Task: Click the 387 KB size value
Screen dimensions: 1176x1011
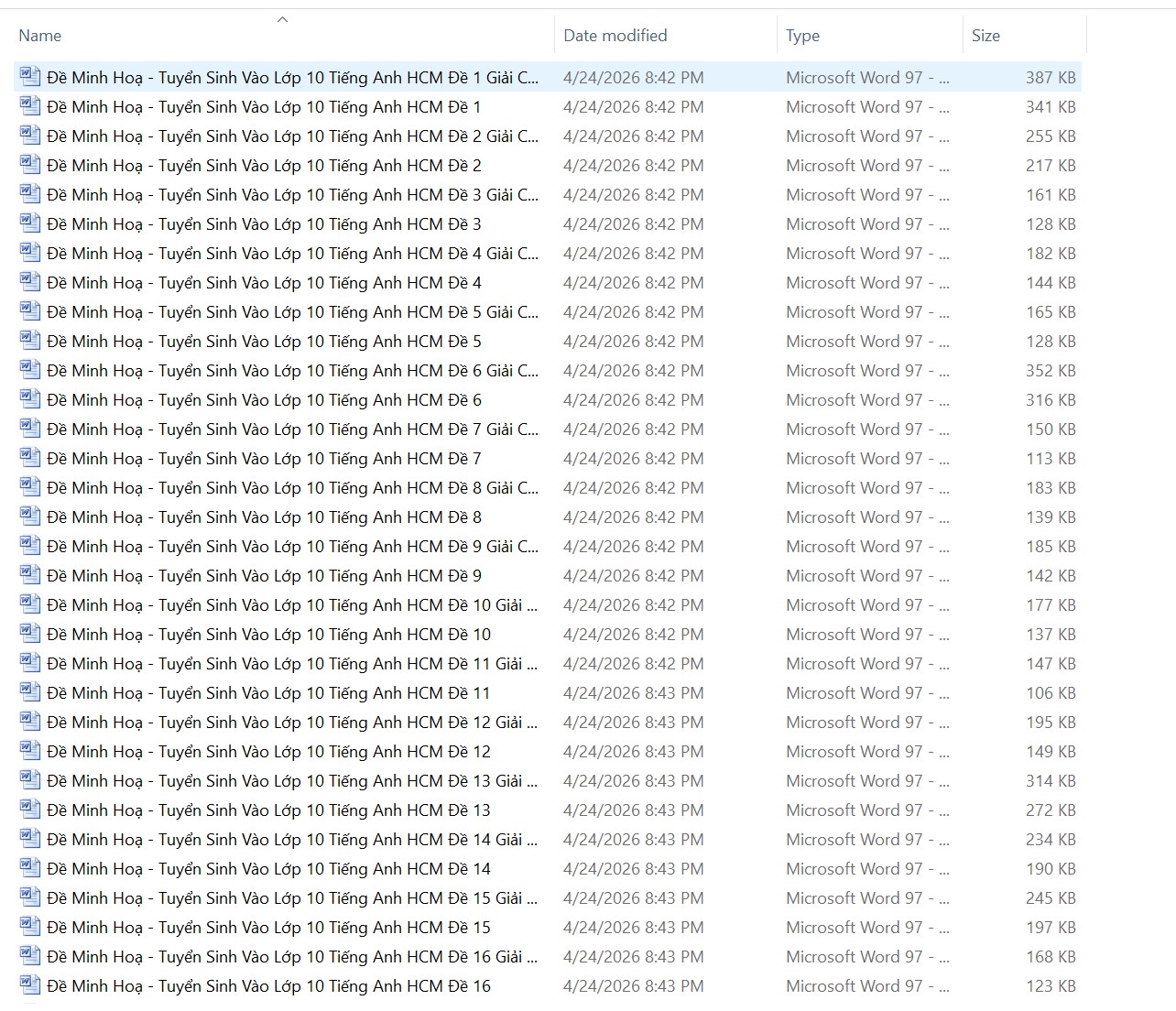Action: click(x=1051, y=78)
